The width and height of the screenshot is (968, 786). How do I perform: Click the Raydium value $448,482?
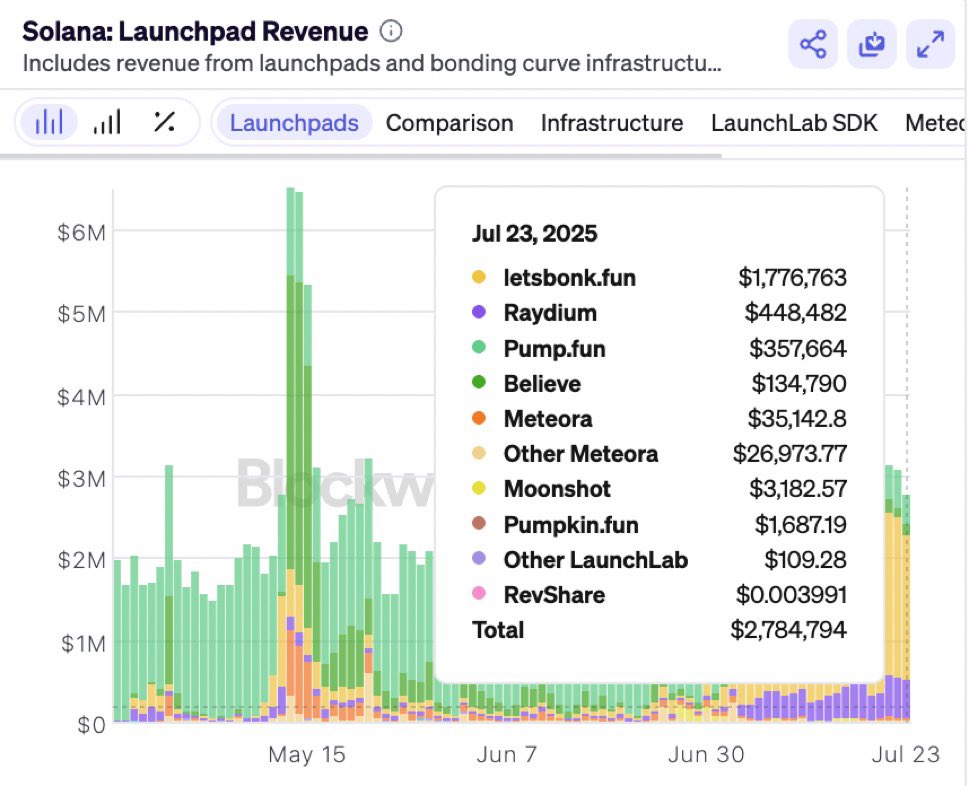[795, 313]
